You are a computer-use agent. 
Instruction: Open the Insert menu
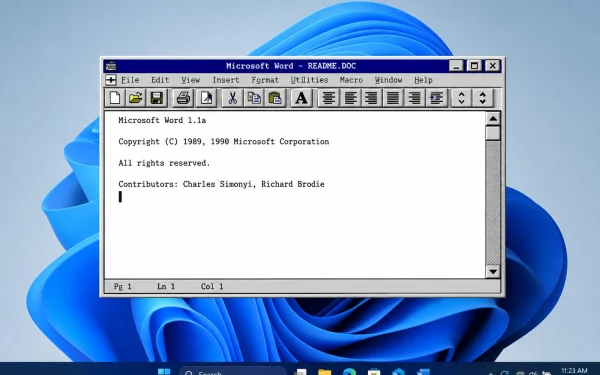click(x=226, y=80)
